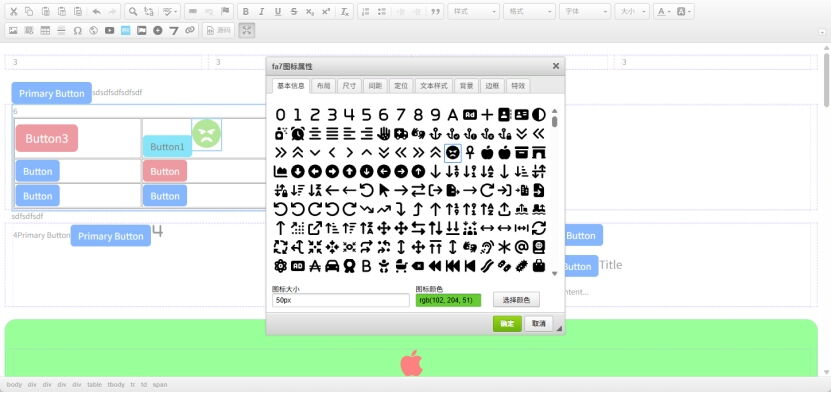Click the number 7 font icon in toolbar
831x393 pixels.
click(174, 31)
